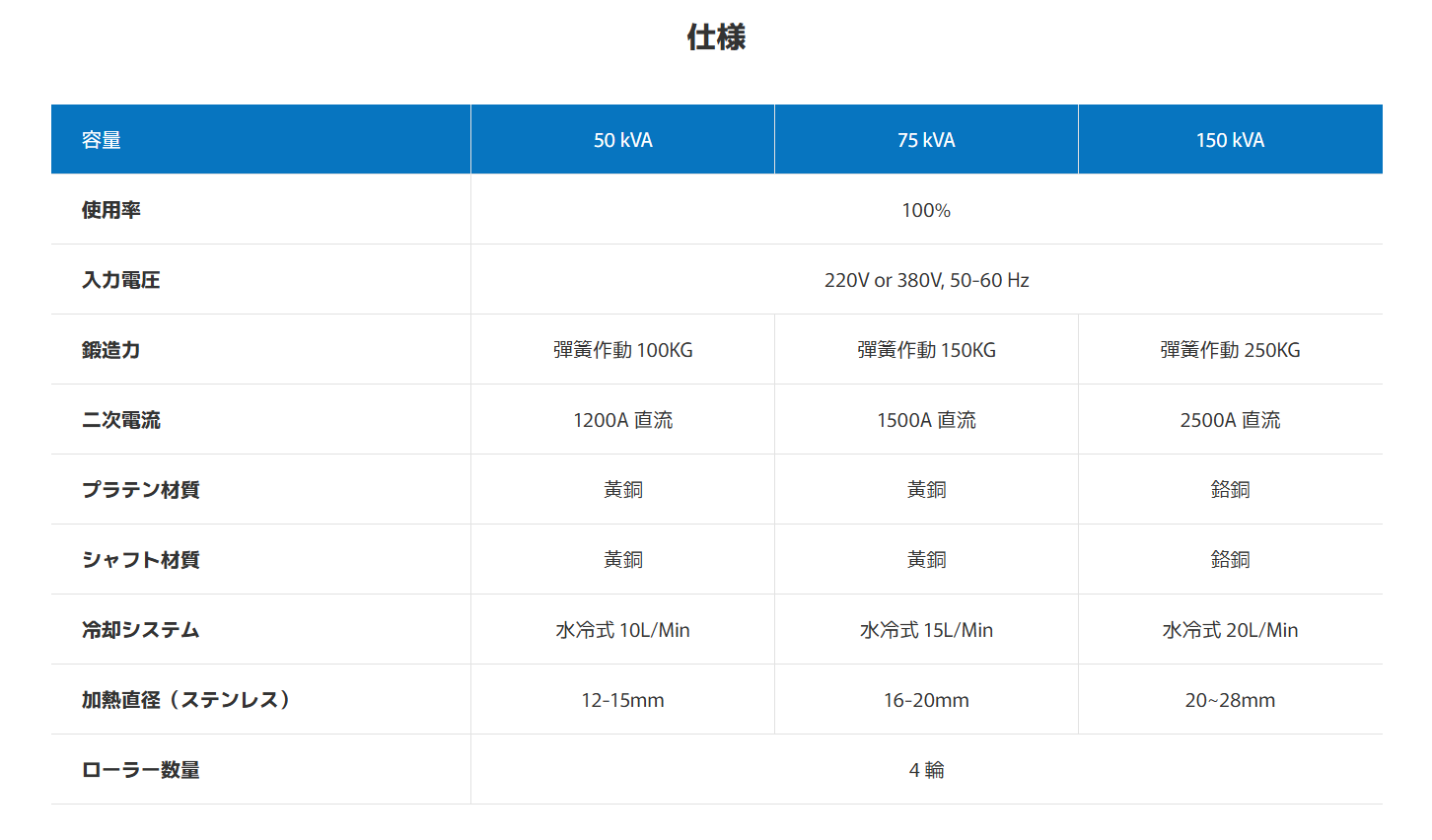Select the 容量 header cell

(102, 140)
